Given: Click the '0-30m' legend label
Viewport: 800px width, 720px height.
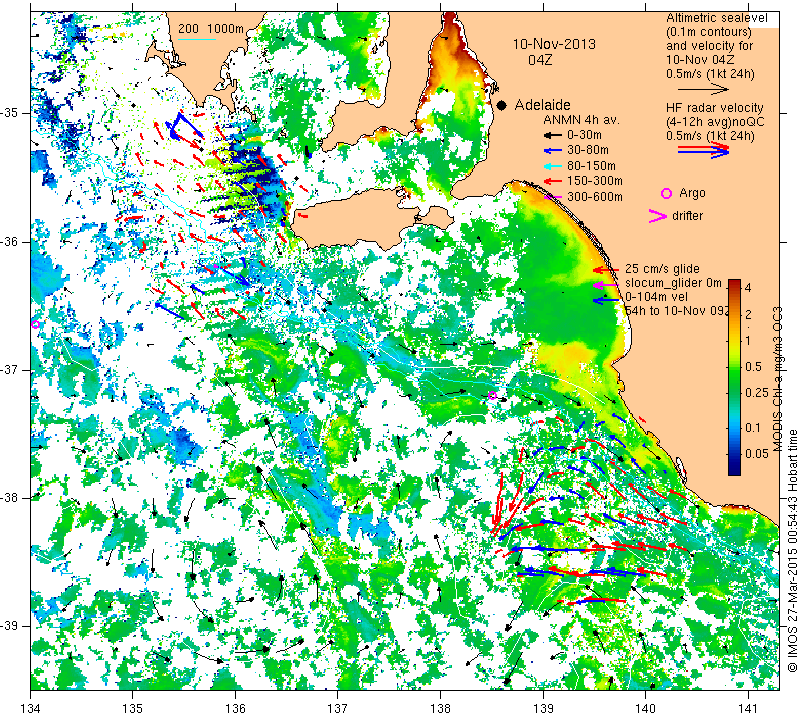Looking at the screenshot, I should (x=585, y=135).
